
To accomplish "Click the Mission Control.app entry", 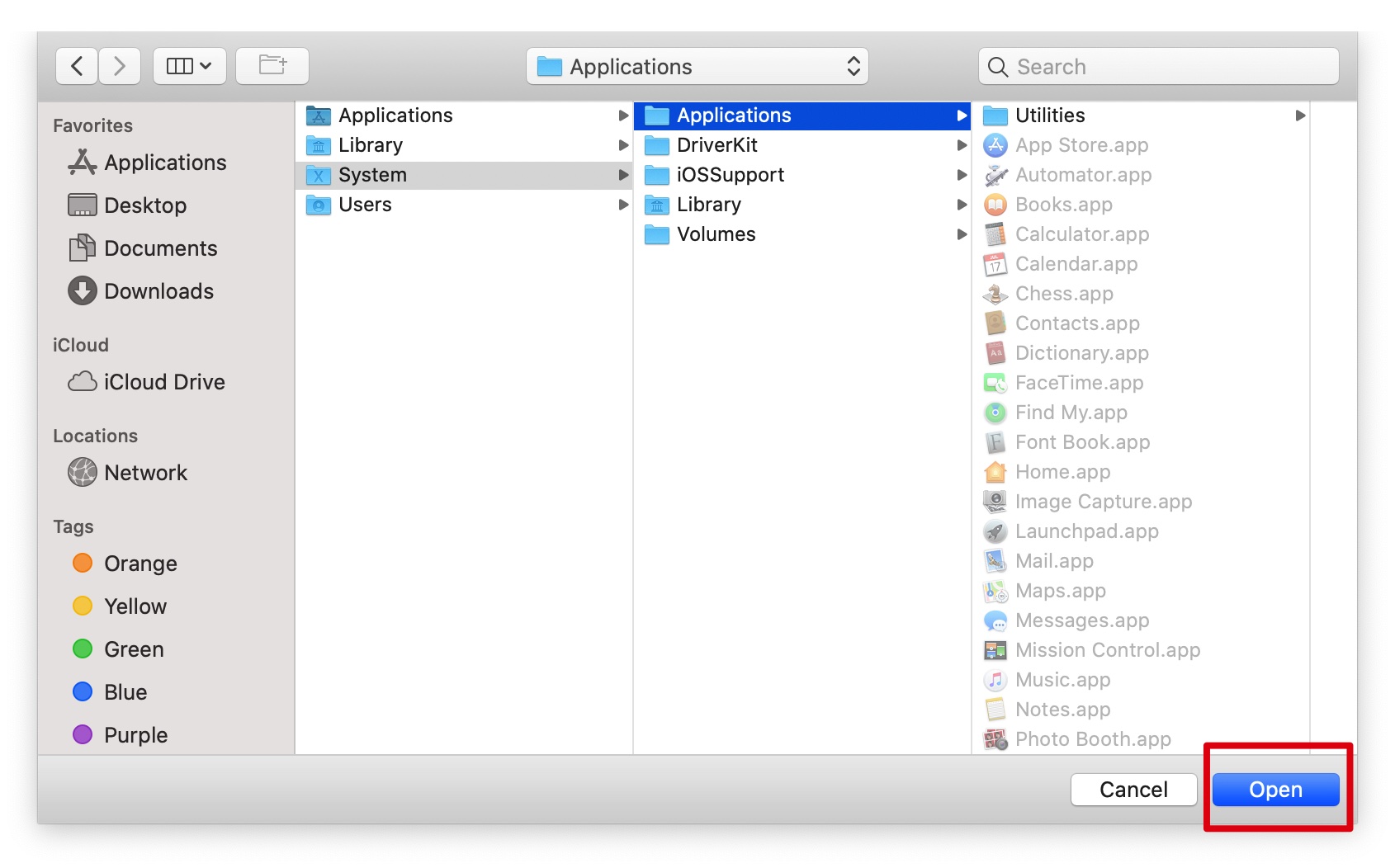I will [1141, 650].
